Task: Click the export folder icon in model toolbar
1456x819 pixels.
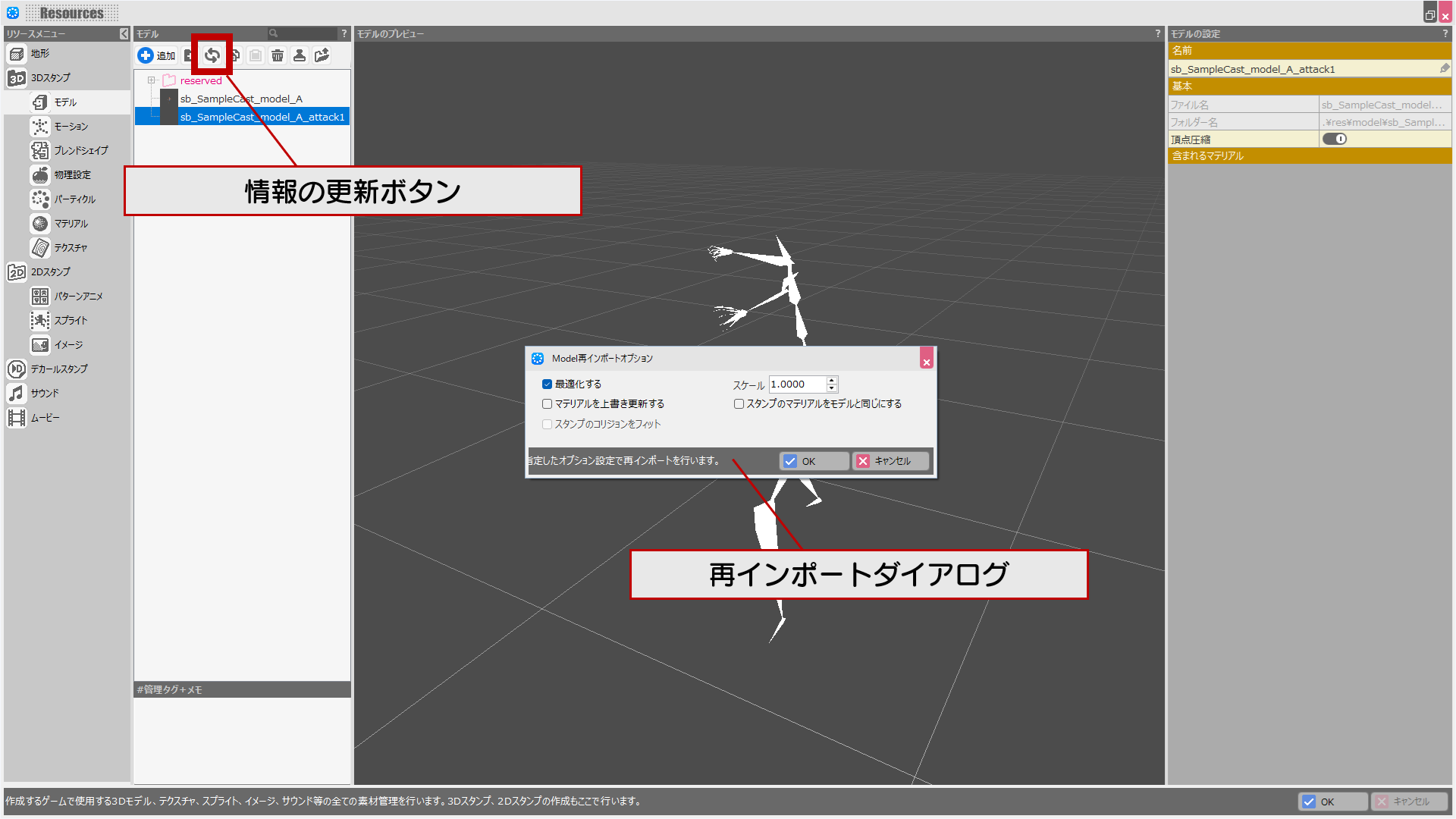Action: [322, 55]
